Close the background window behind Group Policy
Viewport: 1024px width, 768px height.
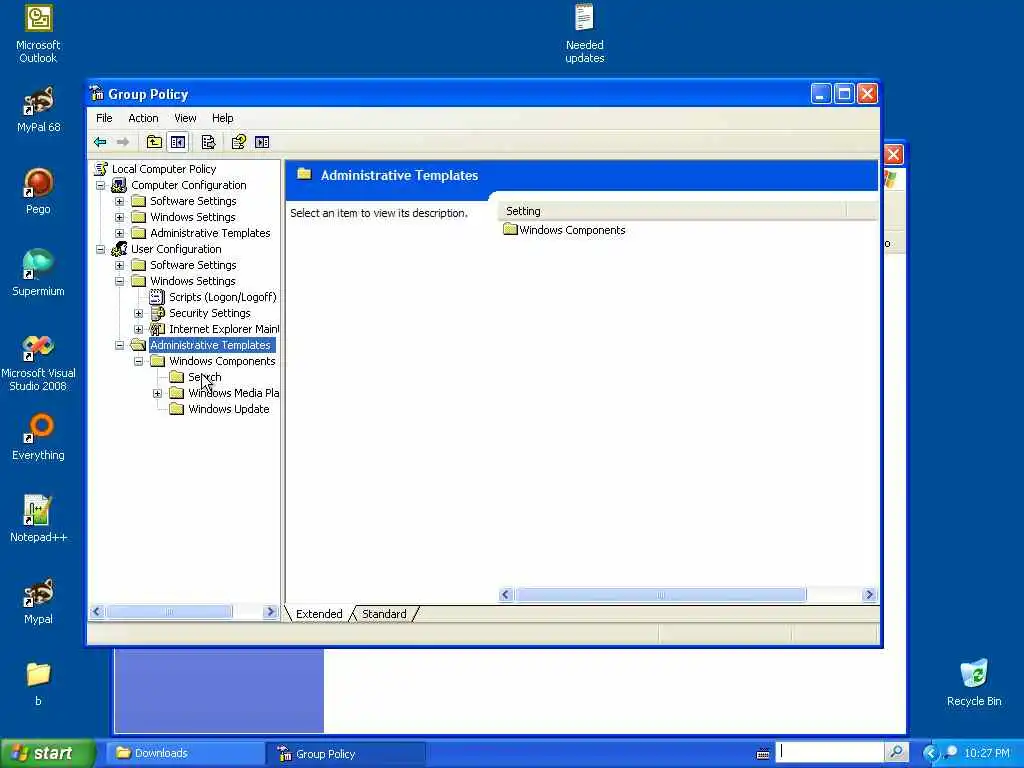pos(893,155)
